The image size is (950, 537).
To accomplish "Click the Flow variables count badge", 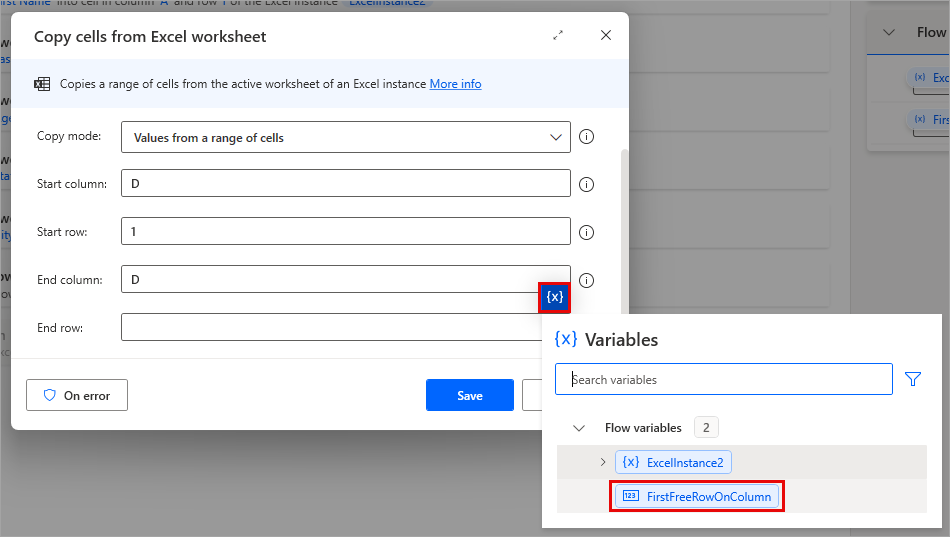I will point(706,427).
